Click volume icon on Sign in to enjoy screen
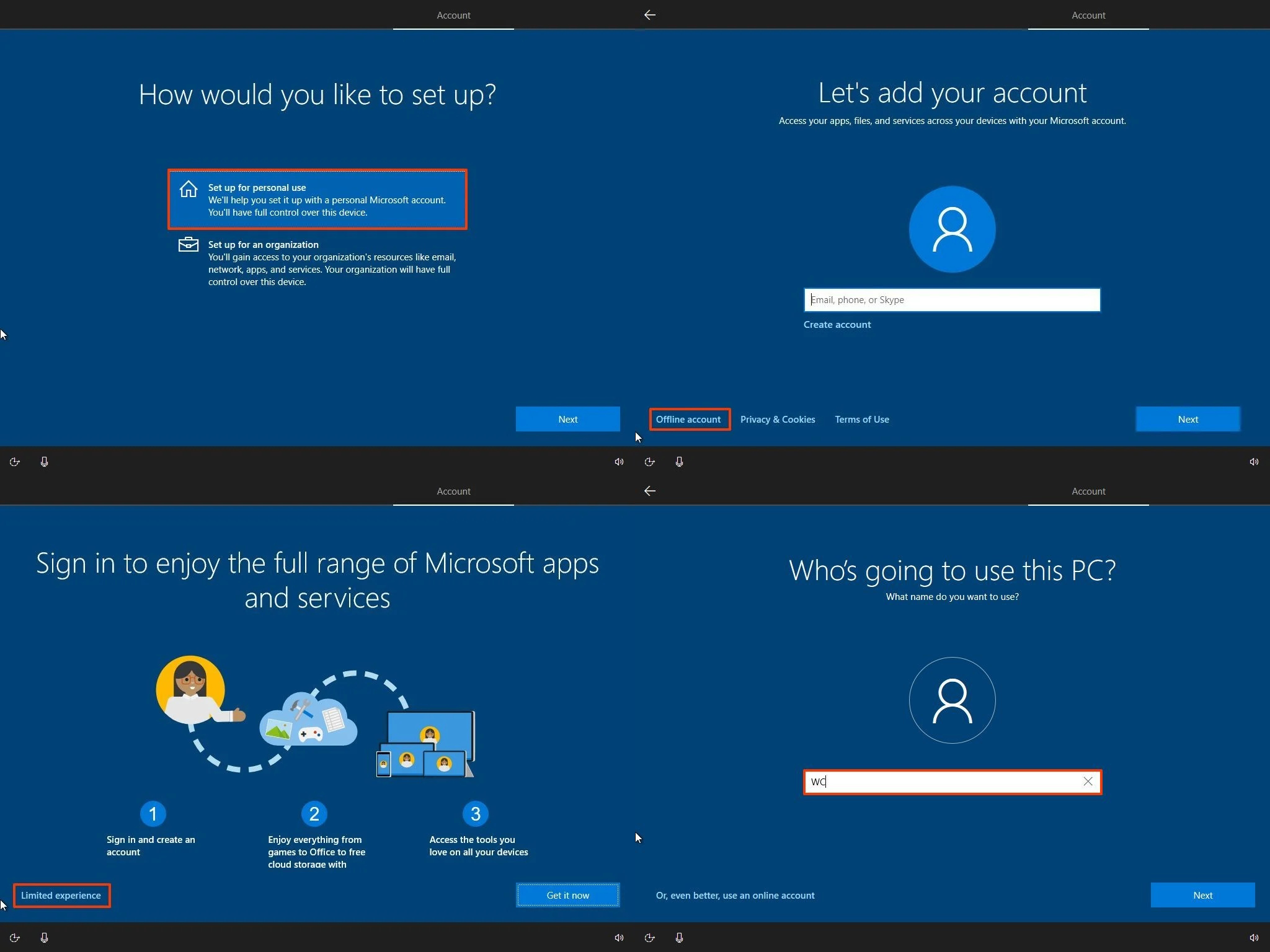Image resolution: width=1270 pixels, height=952 pixels. 619,938
